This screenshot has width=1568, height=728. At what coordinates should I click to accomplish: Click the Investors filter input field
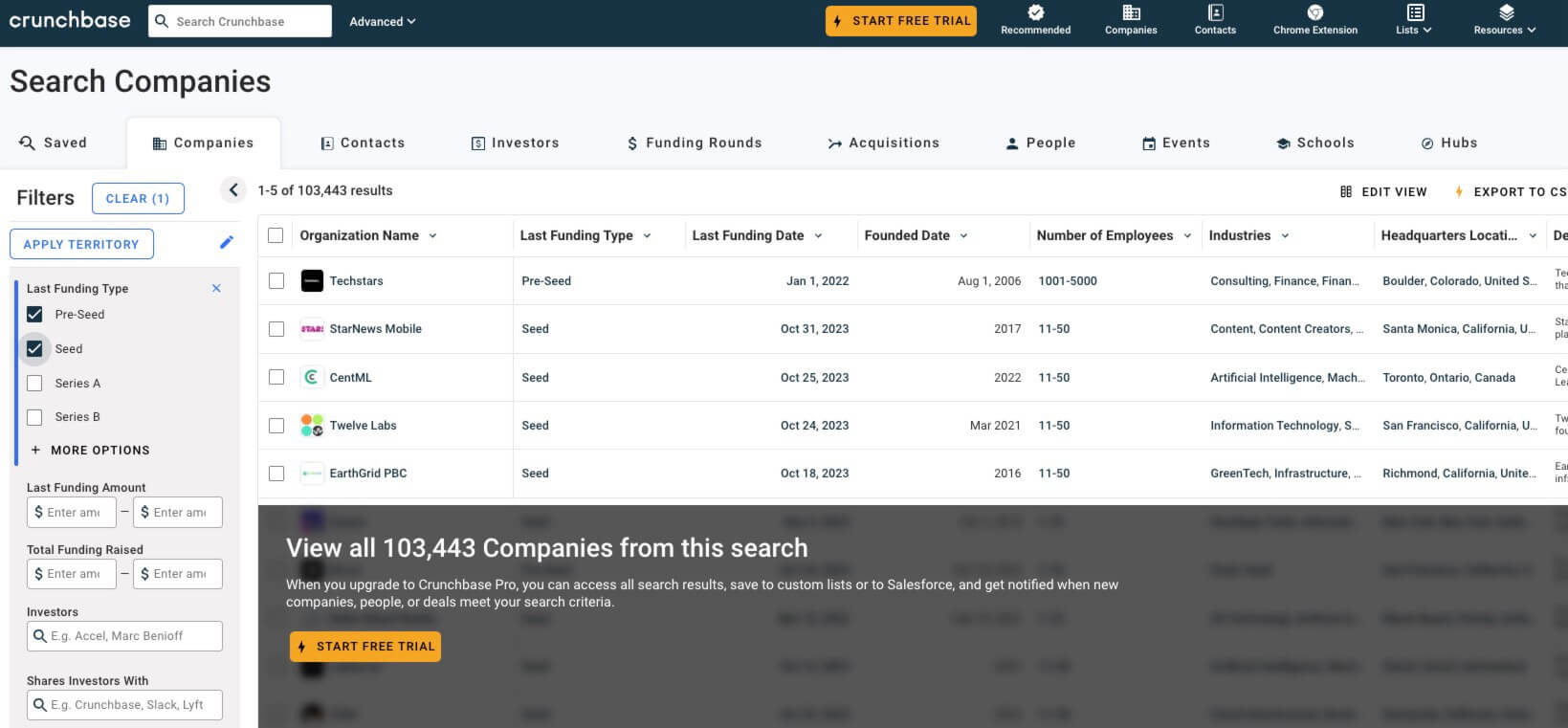tap(124, 636)
